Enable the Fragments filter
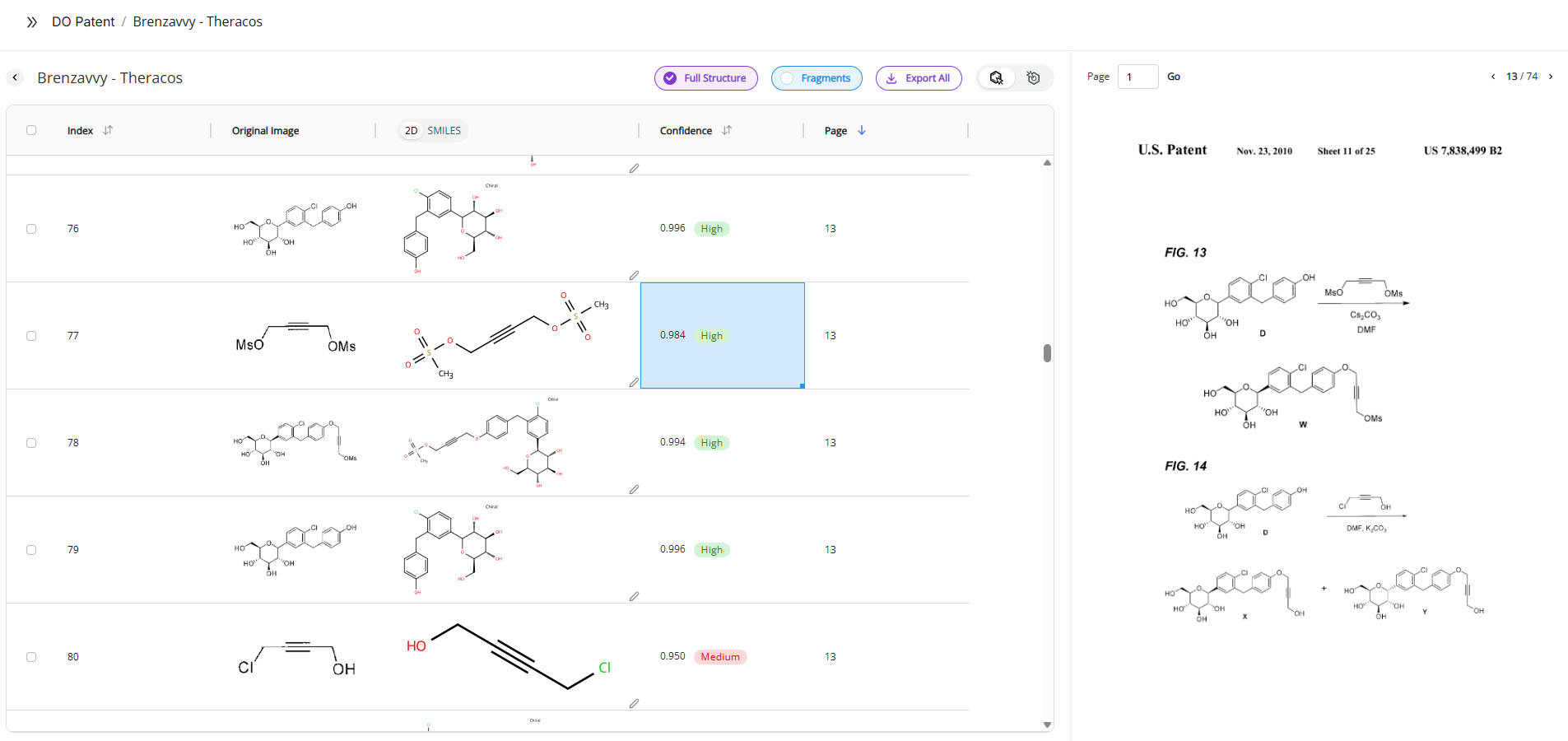Image resolution: width=1568 pixels, height=741 pixels. [x=816, y=78]
